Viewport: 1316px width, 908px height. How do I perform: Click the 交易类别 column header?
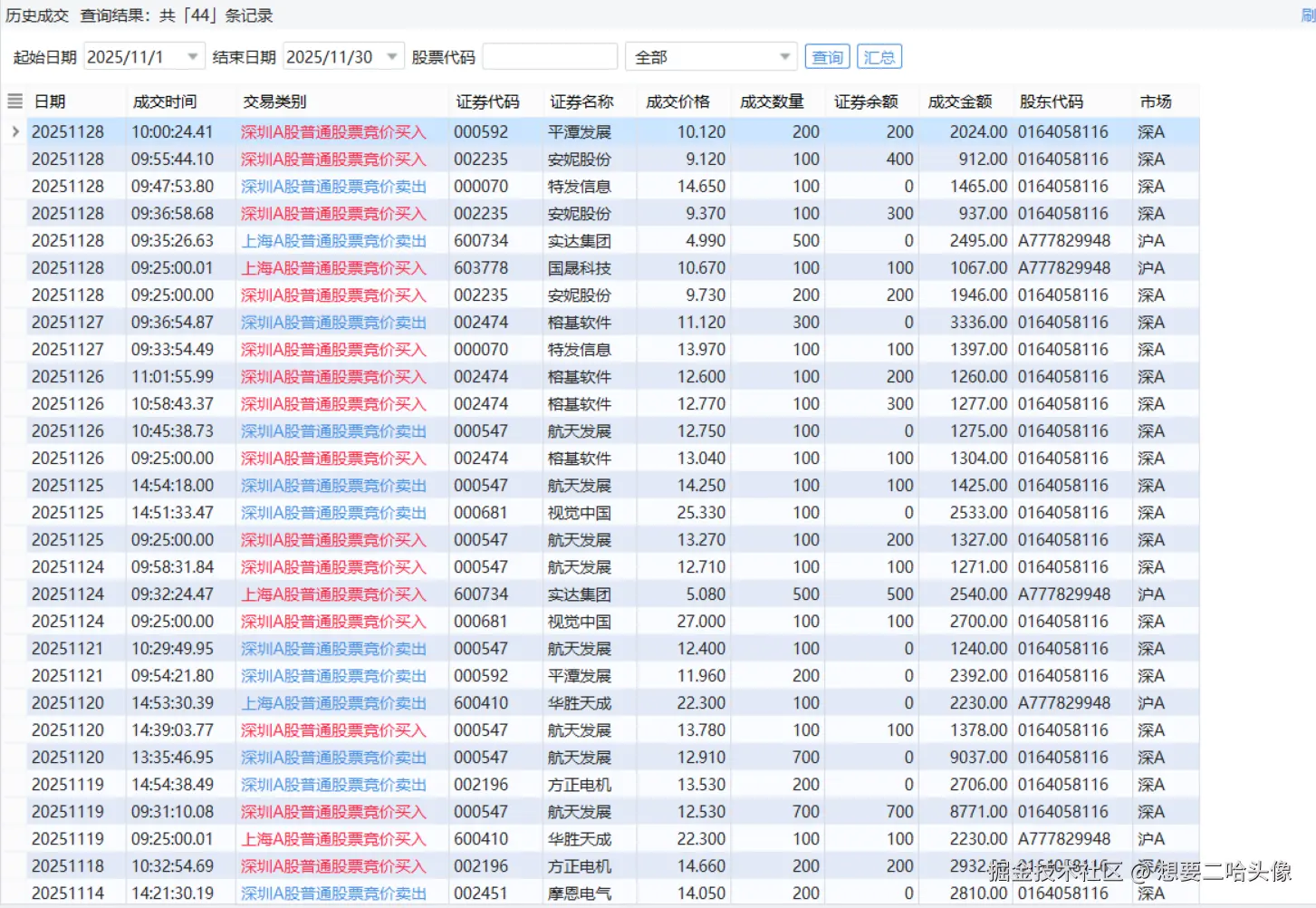[x=274, y=101]
